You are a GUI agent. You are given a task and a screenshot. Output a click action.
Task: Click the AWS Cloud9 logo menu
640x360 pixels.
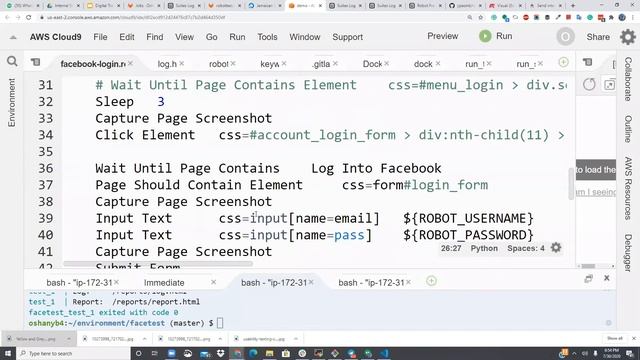(56, 37)
